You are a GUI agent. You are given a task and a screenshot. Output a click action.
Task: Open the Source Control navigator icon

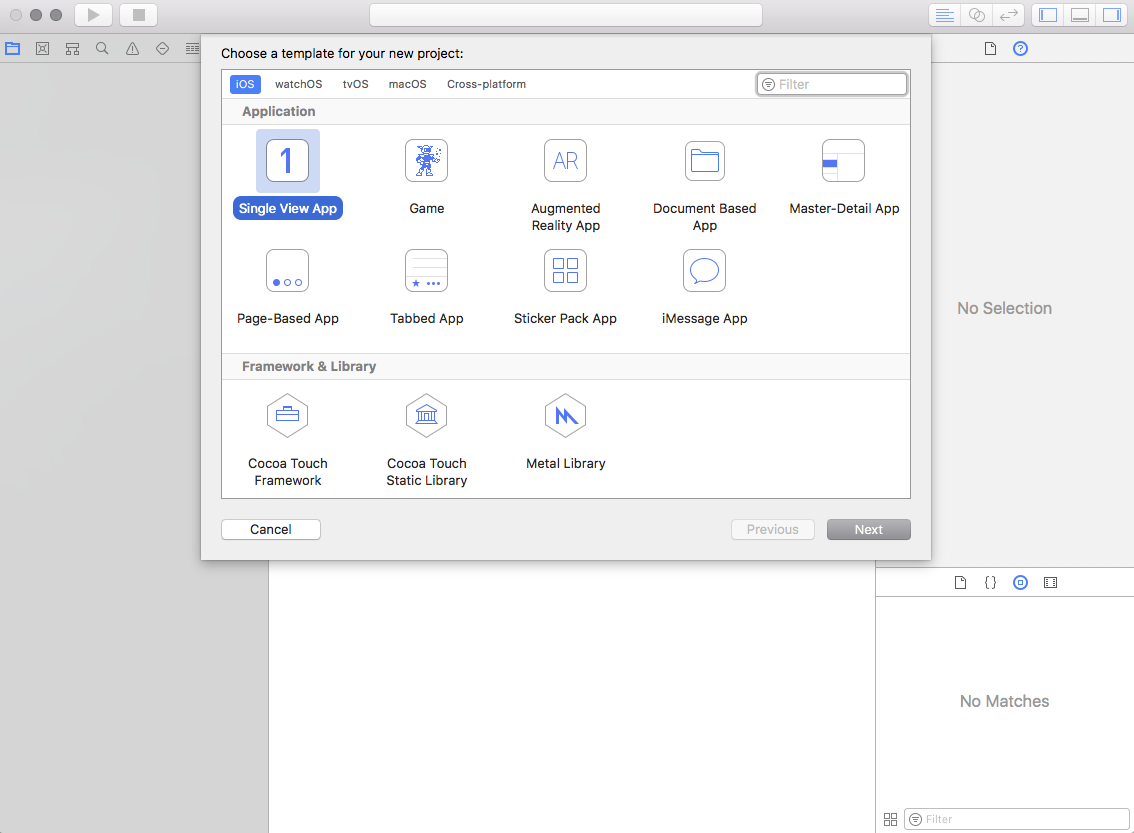click(x=43, y=48)
